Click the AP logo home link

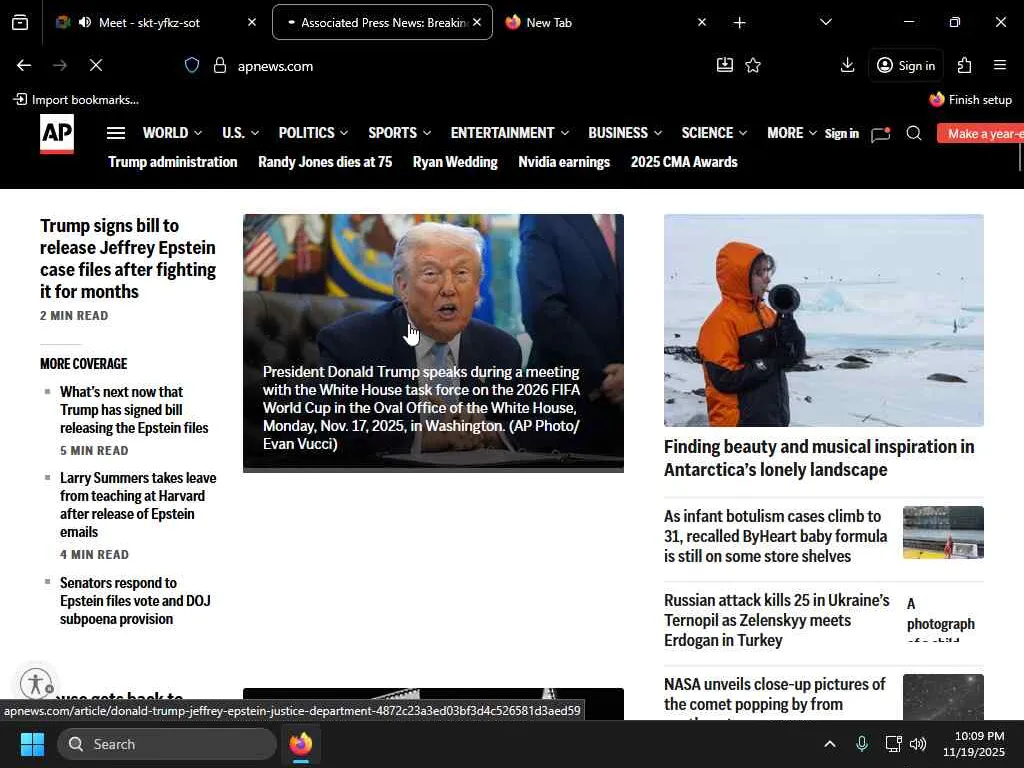[57, 134]
